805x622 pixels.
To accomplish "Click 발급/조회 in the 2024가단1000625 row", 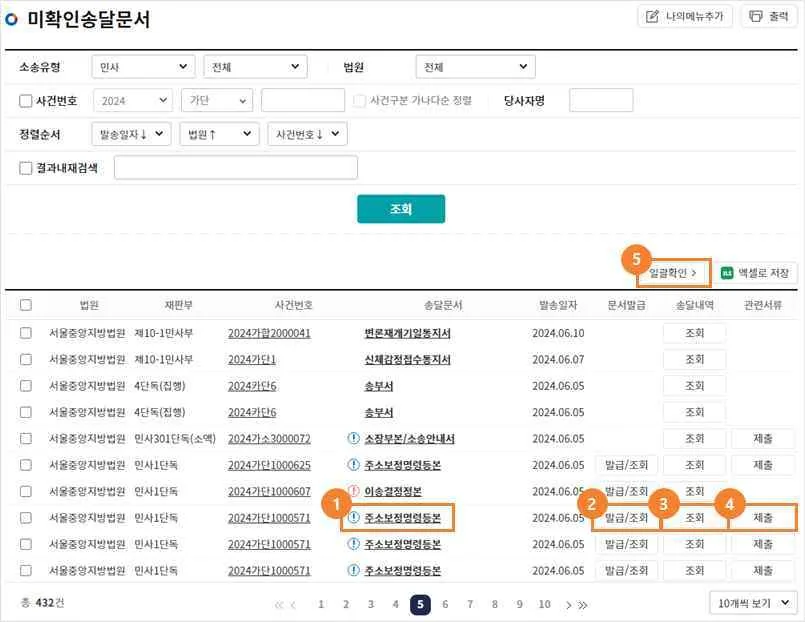I will click(626, 465).
